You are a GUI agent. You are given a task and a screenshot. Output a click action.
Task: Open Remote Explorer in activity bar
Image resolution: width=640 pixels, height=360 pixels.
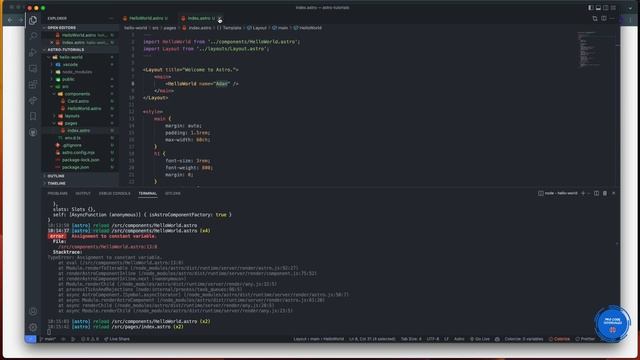[x=33, y=68]
